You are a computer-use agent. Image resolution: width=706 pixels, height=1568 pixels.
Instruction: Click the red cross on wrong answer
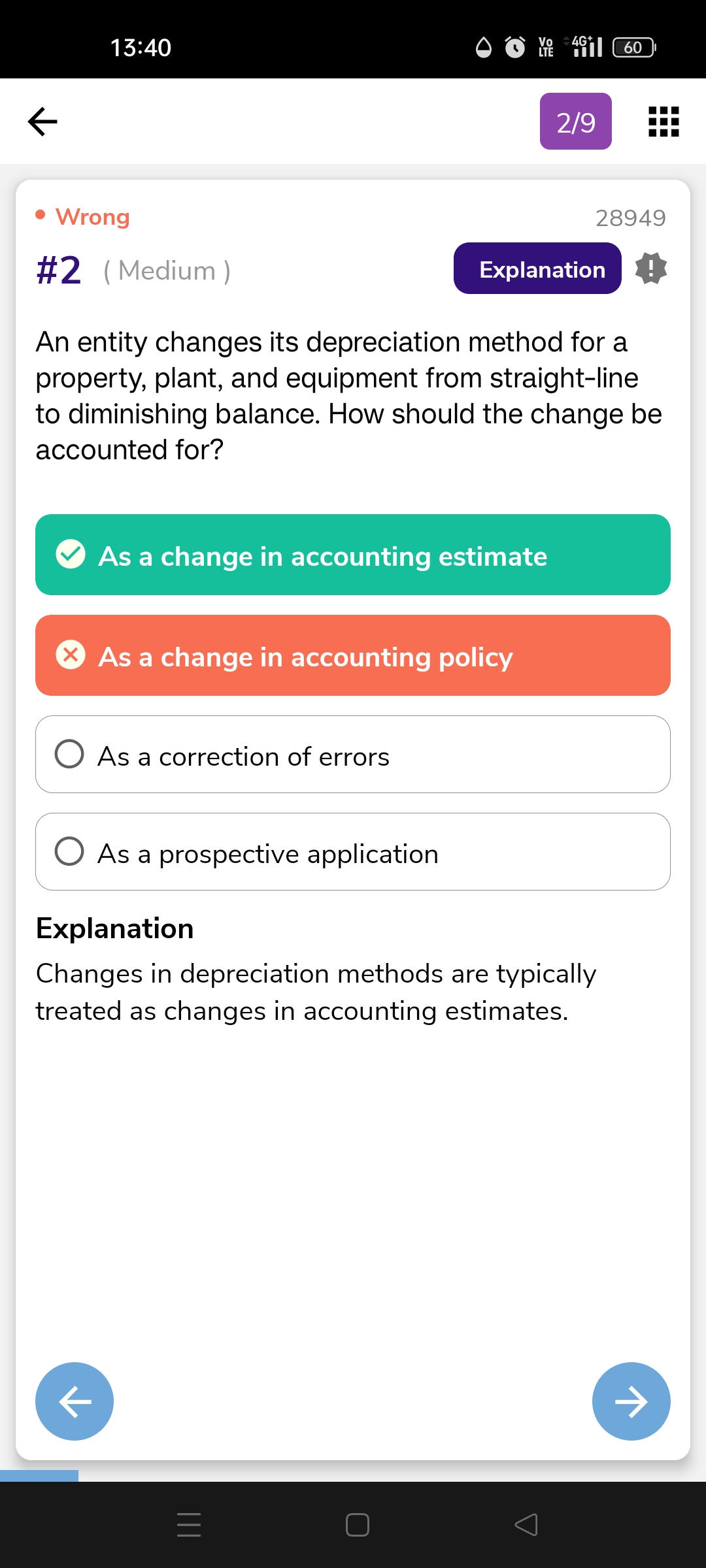click(71, 655)
